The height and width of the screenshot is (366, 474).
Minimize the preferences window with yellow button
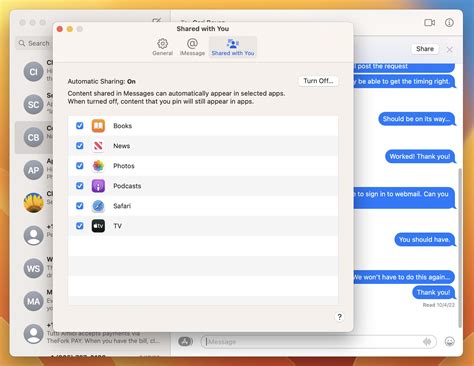point(70,29)
